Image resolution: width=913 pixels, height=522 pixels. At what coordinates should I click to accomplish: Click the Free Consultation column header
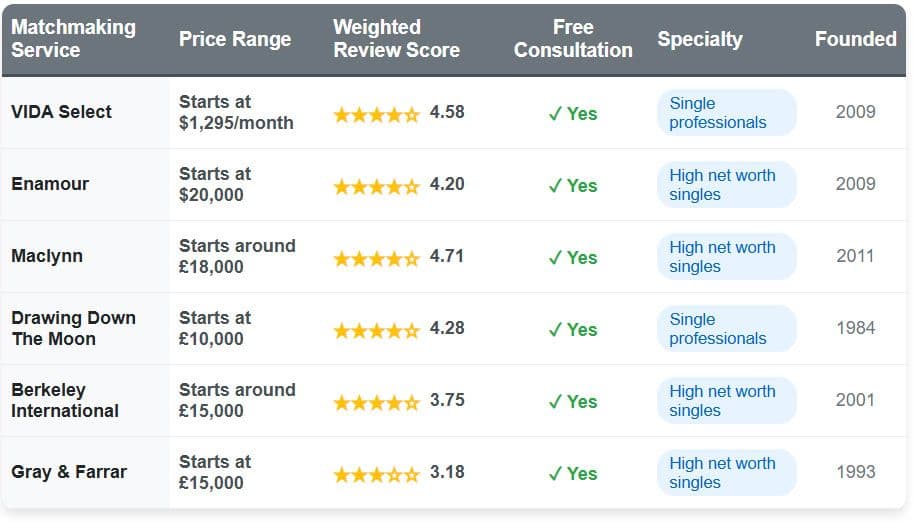(x=573, y=39)
